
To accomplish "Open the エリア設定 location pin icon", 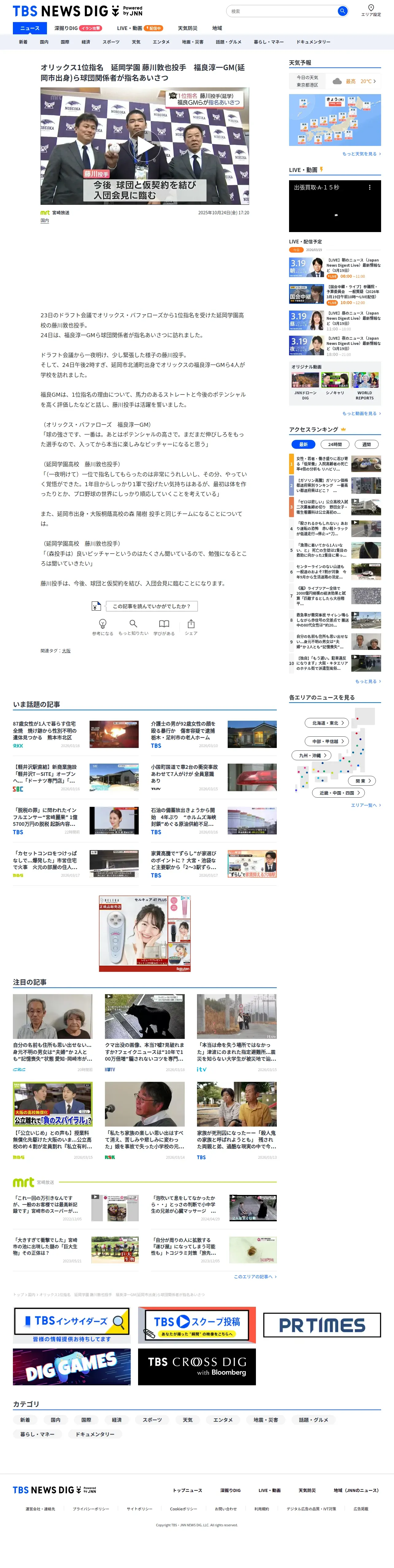I will point(371,8).
